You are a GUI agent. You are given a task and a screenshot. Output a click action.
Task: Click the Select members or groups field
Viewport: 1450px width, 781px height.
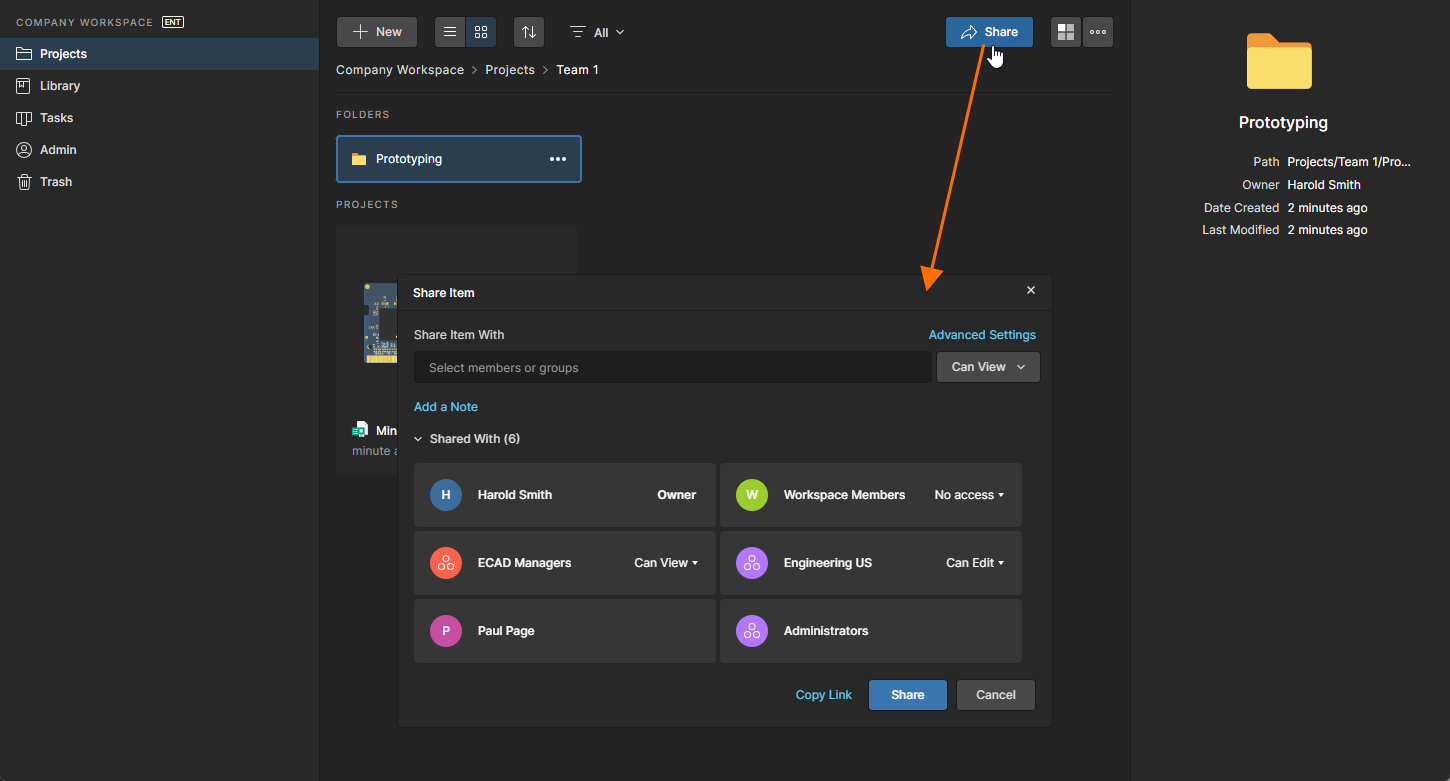click(x=673, y=367)
